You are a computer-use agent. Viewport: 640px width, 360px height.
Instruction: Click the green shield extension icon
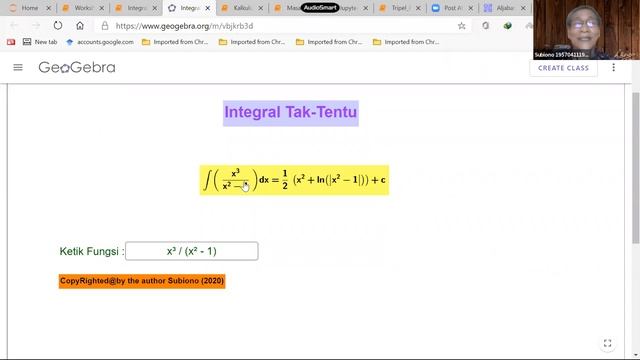tap(507, 26)
